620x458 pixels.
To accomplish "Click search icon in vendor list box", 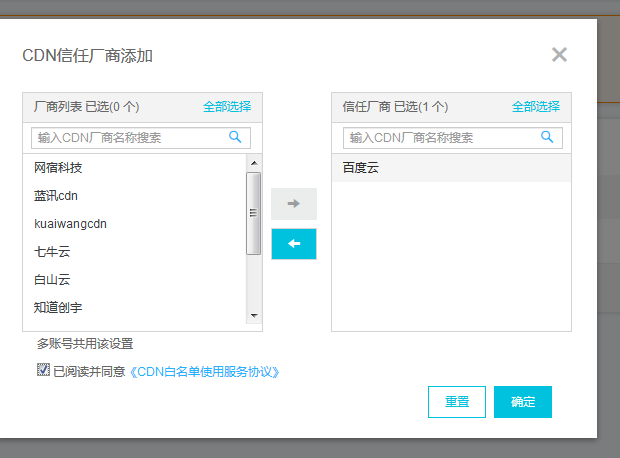I will click(236, 137).
